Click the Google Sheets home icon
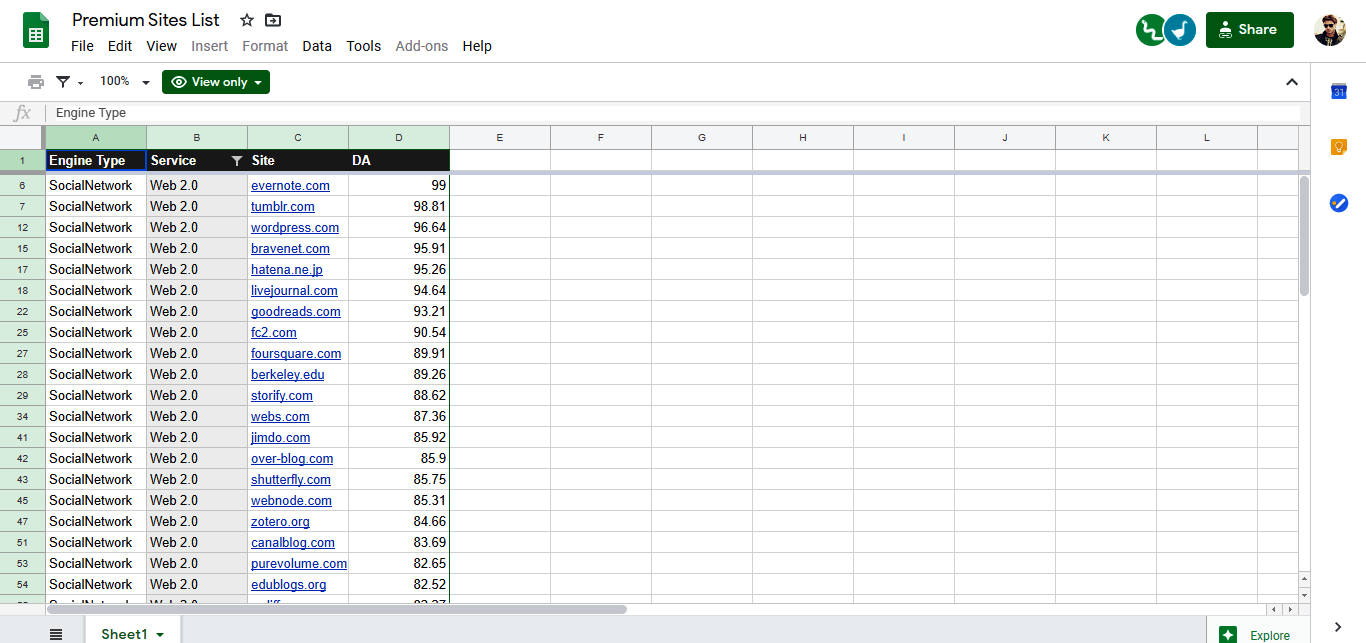The height and width of the screenshot is (643, 1366). [36, 30]
